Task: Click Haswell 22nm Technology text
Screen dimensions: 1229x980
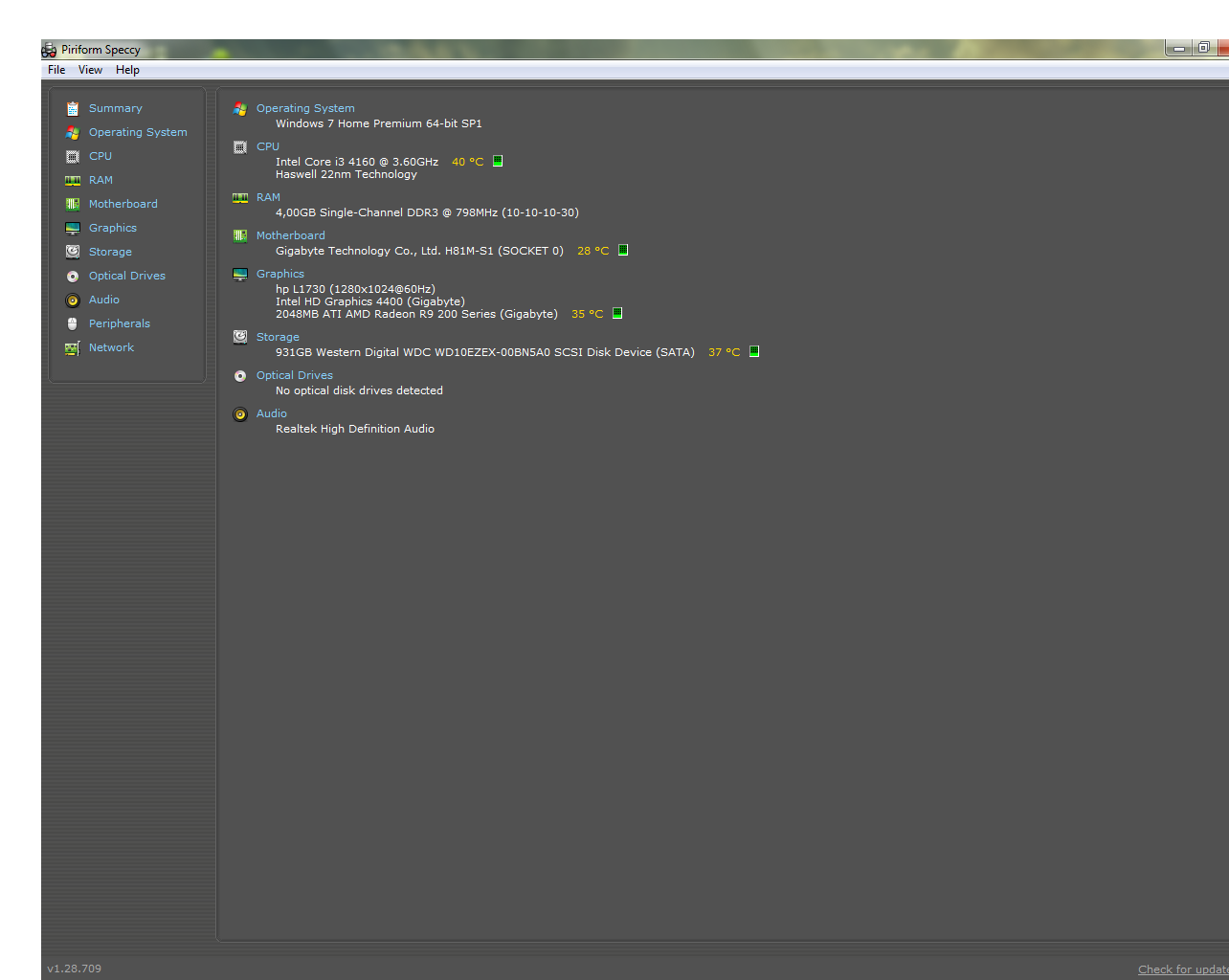Action: click(x=346, y=174)
